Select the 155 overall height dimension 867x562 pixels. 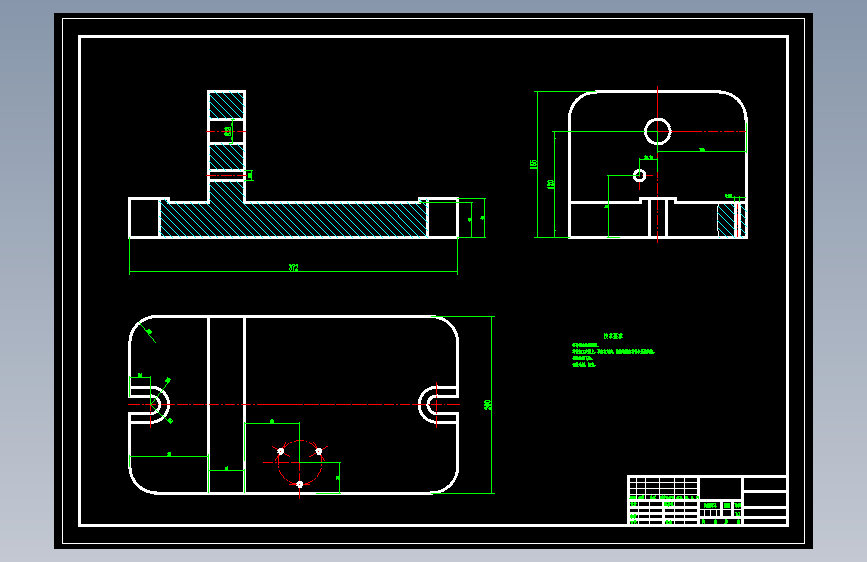[x=534, y=164]
